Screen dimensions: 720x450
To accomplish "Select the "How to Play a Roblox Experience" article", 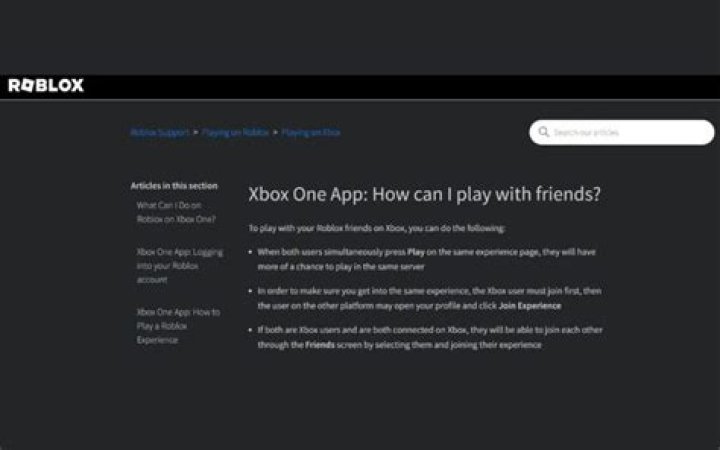I will pos(178,325).
